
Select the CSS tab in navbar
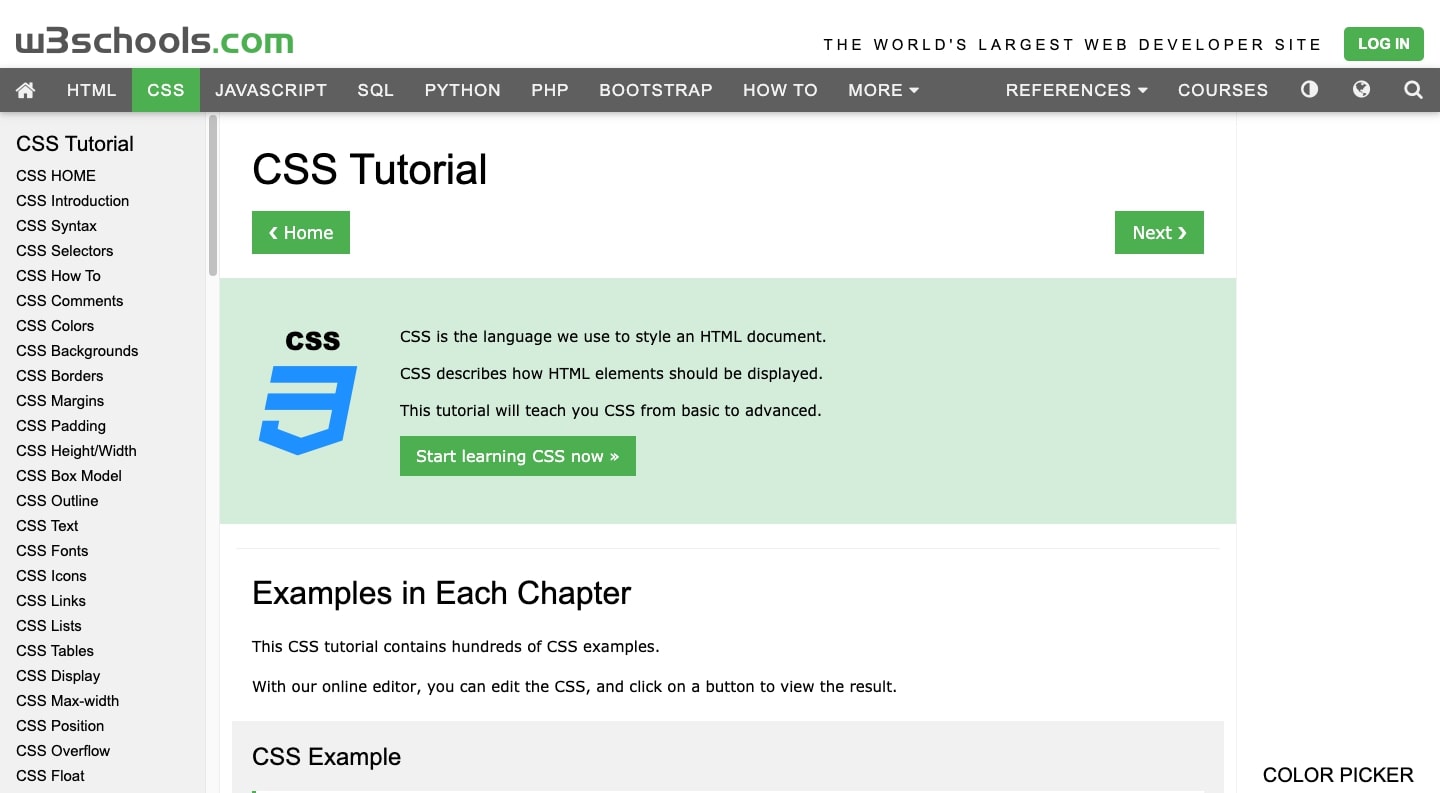click(166, 90)
